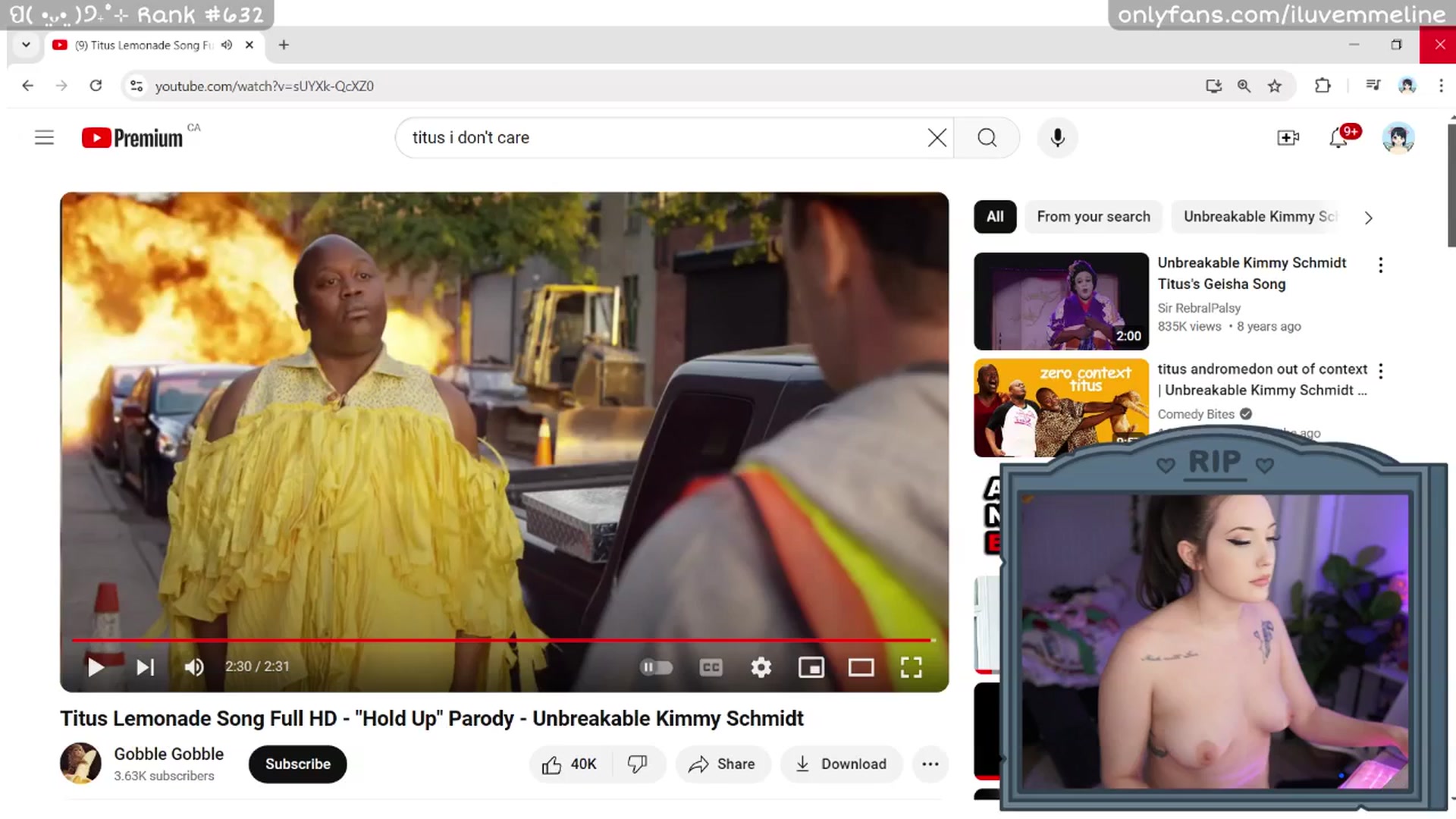1456x819 pixels.
Task: Clear the search text with the X
Action: click(937, 137)
